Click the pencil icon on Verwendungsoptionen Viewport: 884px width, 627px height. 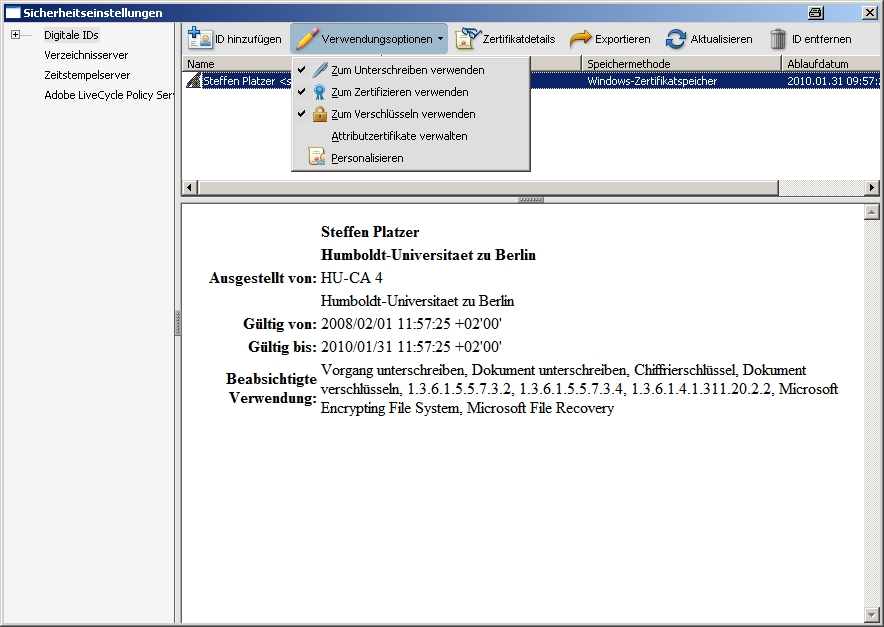[x=306, y=39]
